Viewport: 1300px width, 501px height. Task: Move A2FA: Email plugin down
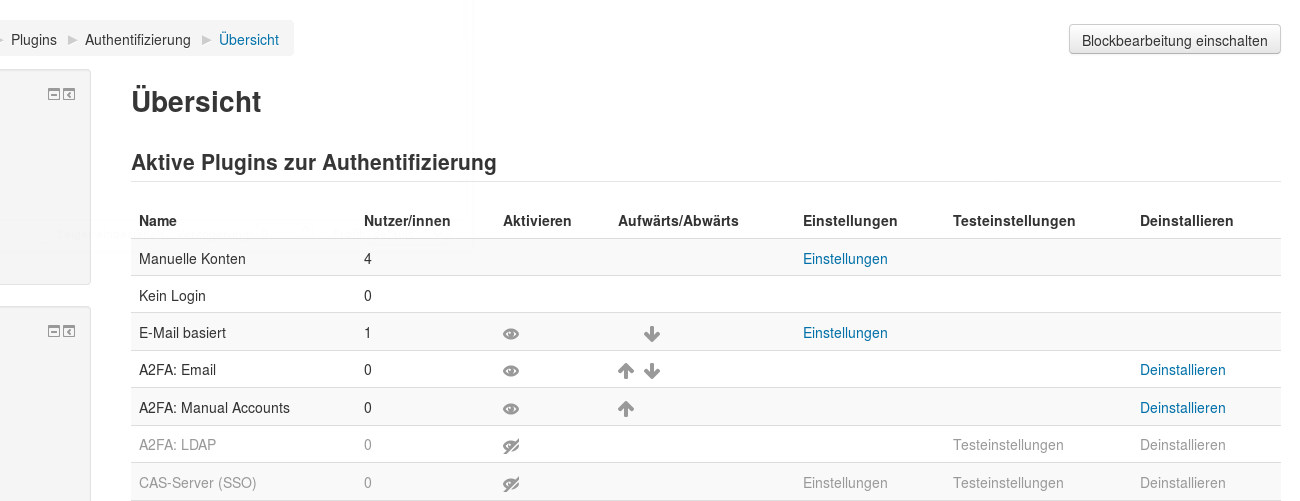coord(652,371)
